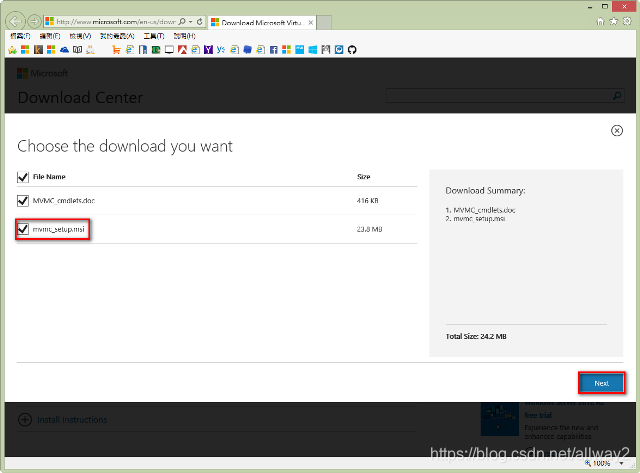Expand Install Instructions with the plus icon
The width and height of the screenshot is (640, 473).
(x=25, y=420)
